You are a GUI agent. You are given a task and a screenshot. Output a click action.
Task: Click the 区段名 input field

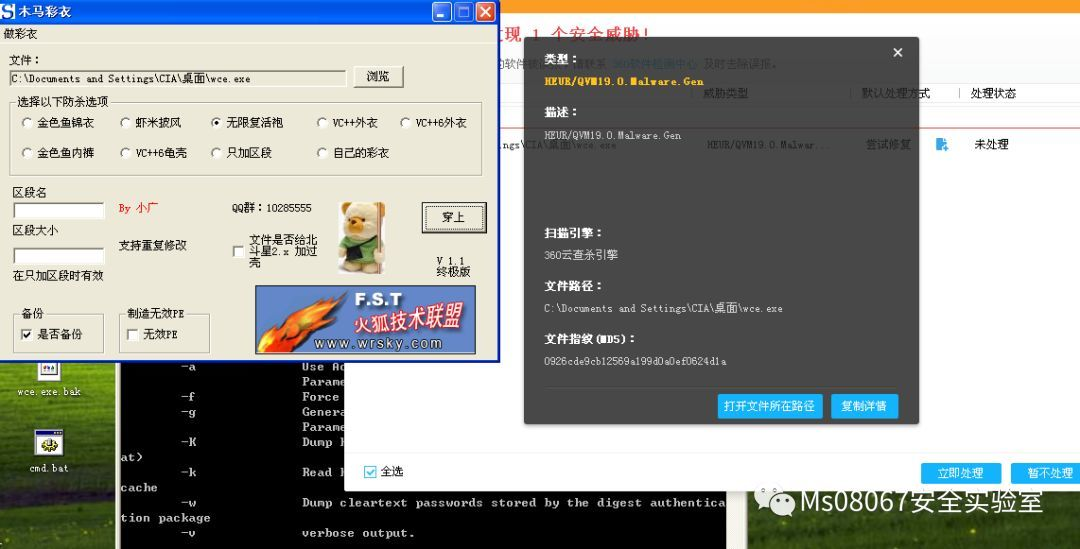coord(59,210)
